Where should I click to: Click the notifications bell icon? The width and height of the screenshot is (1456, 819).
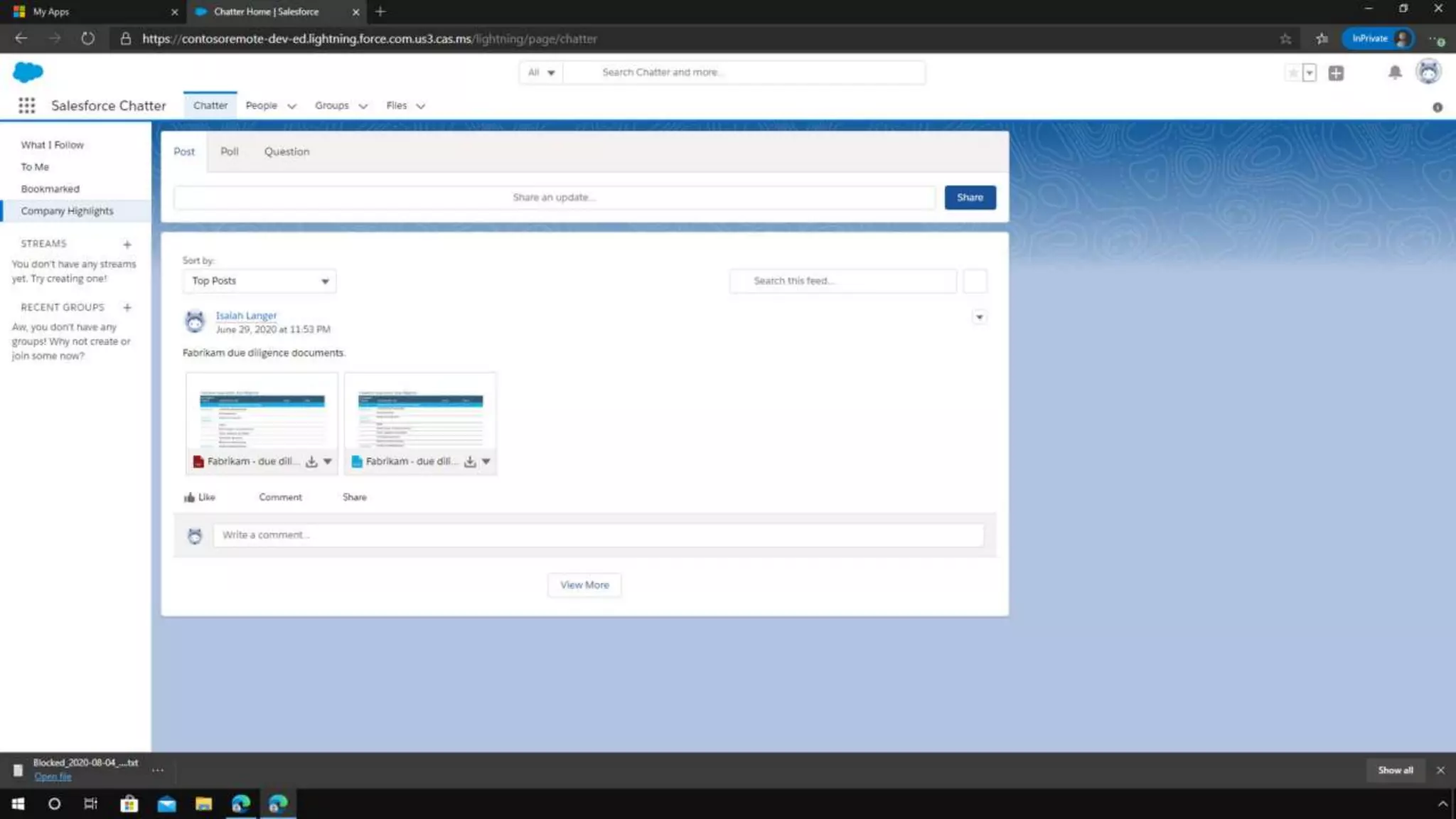[1395, 73]
